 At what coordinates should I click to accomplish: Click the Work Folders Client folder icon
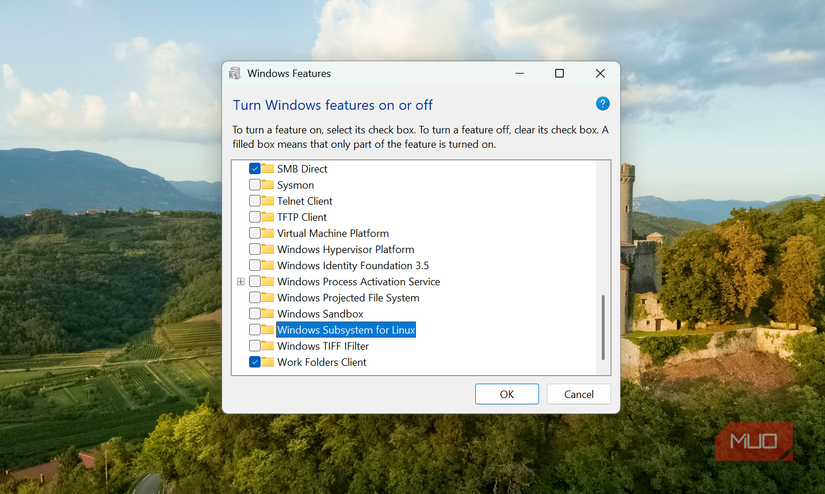268,362
